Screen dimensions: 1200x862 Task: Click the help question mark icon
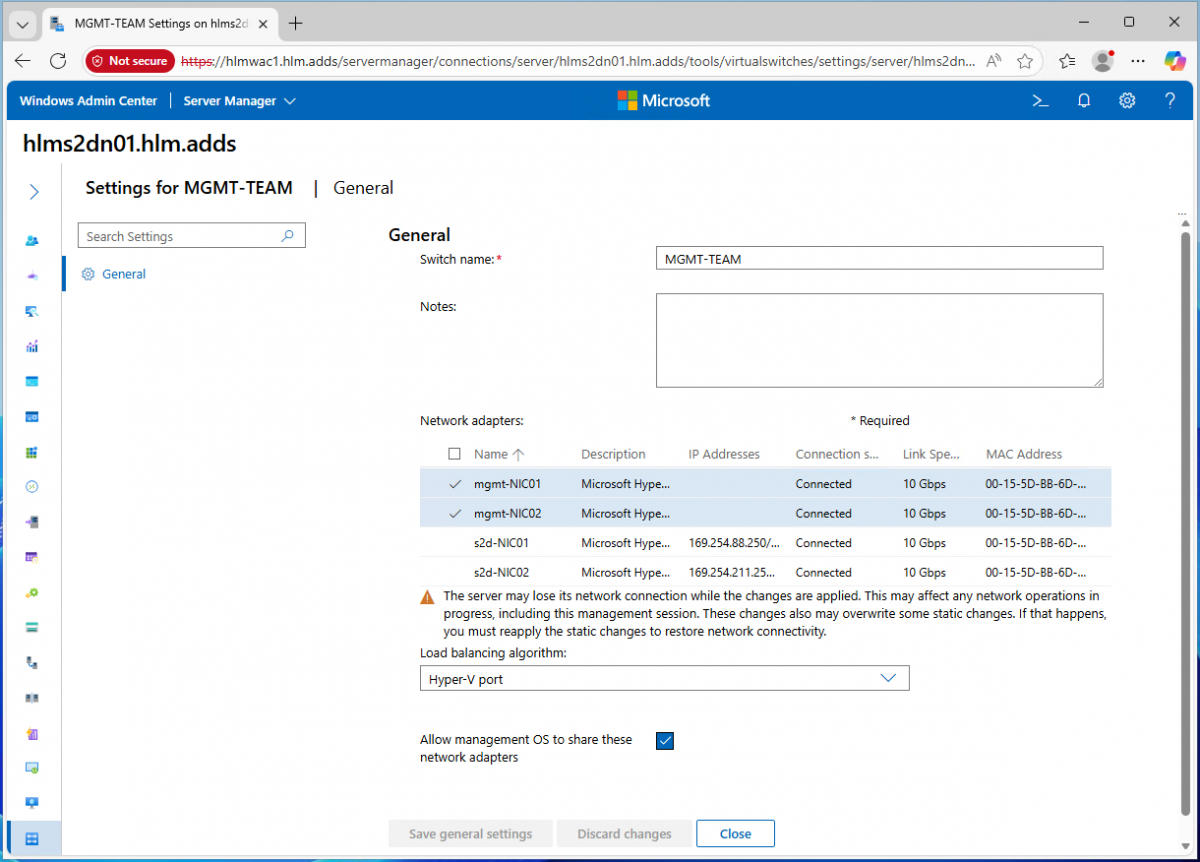1170,100
